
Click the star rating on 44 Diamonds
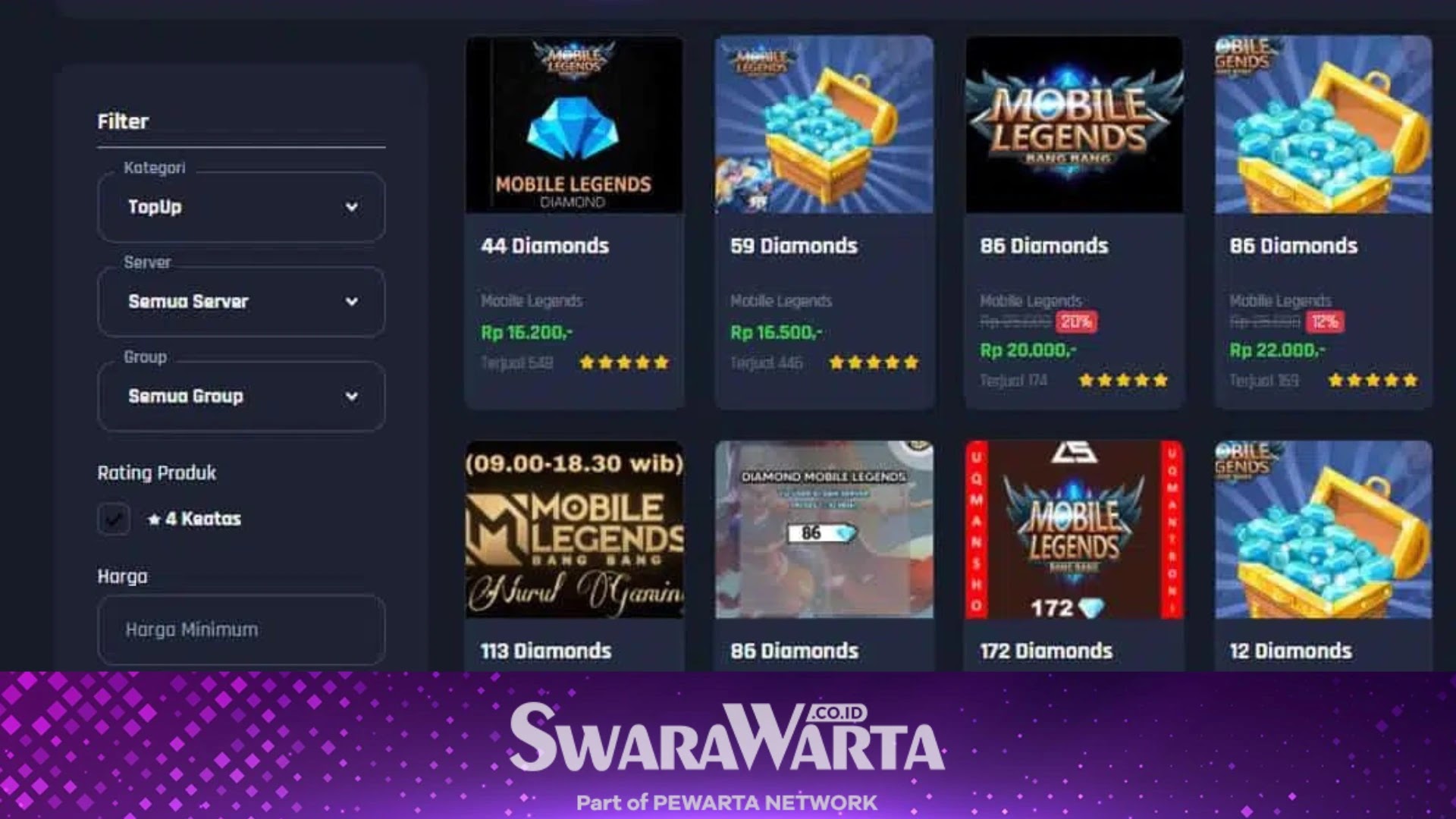(x=623, y=362)
